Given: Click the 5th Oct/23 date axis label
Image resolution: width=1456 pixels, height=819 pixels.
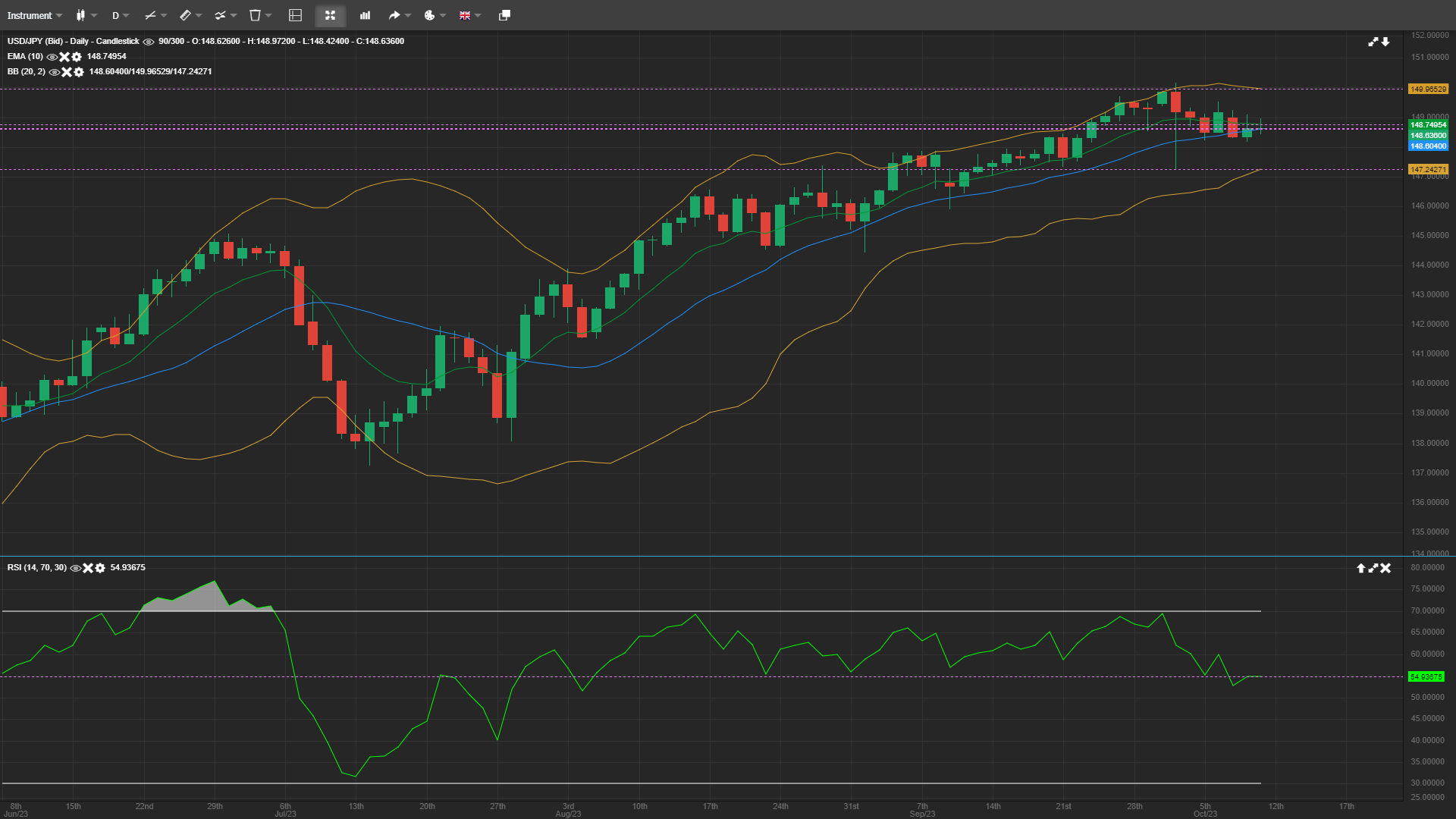Looking at the screenshot, I should [1205, 810].
